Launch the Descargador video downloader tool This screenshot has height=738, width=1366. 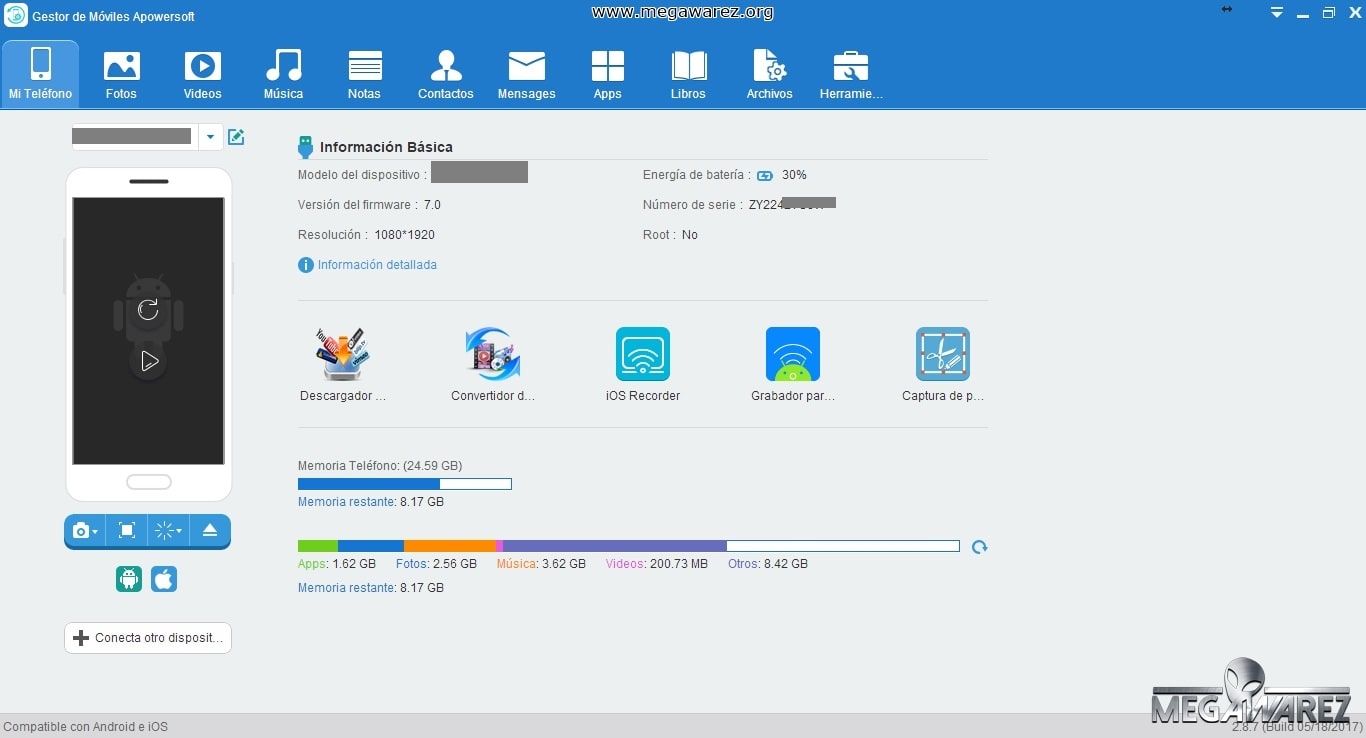coord(343,365)
